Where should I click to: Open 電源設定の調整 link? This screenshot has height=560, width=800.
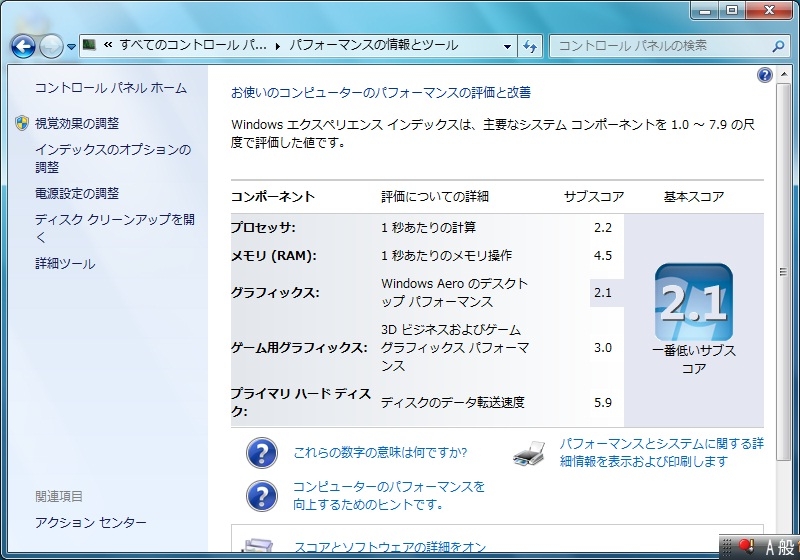(x=77, y=193)
